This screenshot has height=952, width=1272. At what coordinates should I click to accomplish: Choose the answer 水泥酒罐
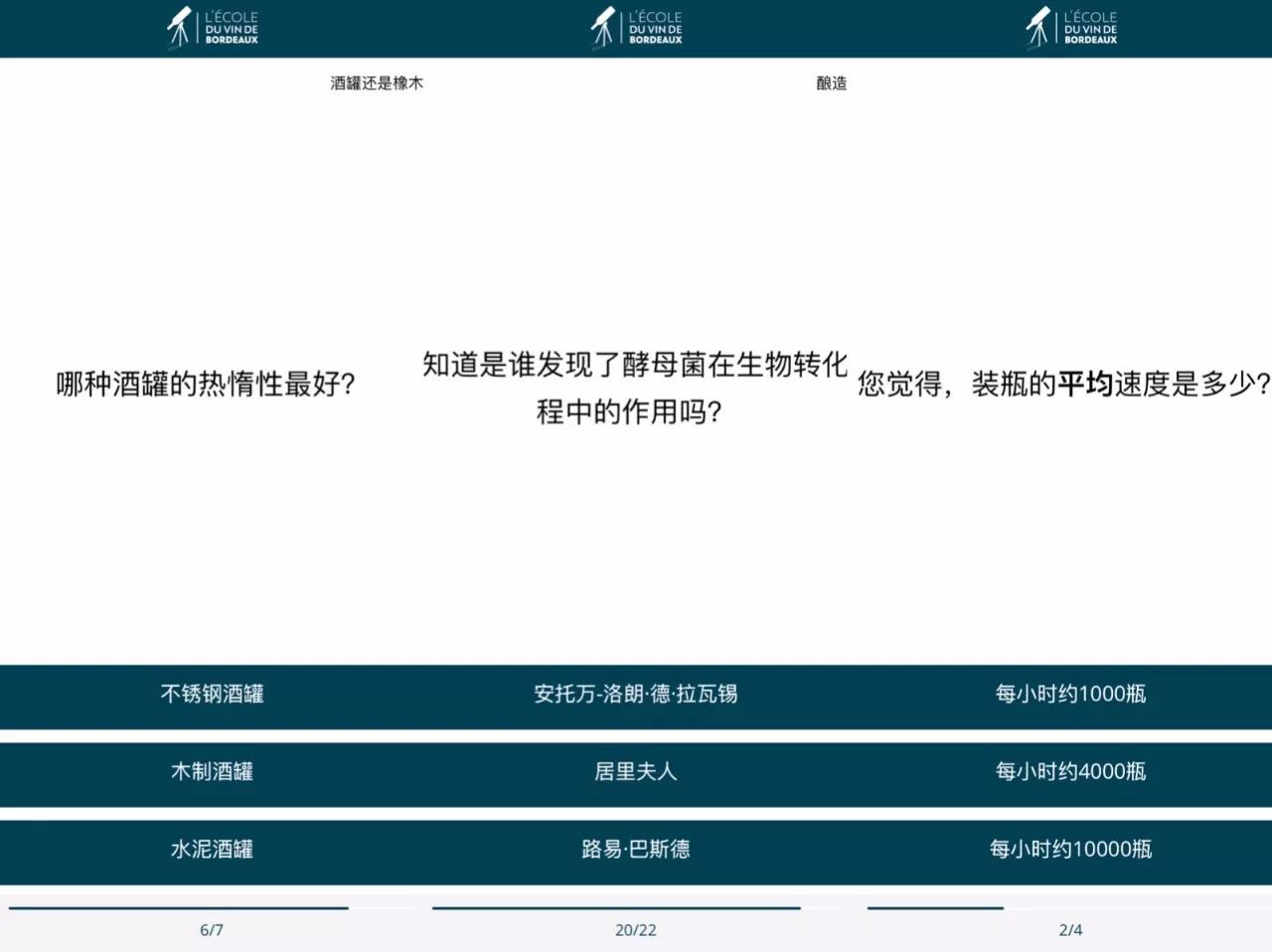coord(212,852)
